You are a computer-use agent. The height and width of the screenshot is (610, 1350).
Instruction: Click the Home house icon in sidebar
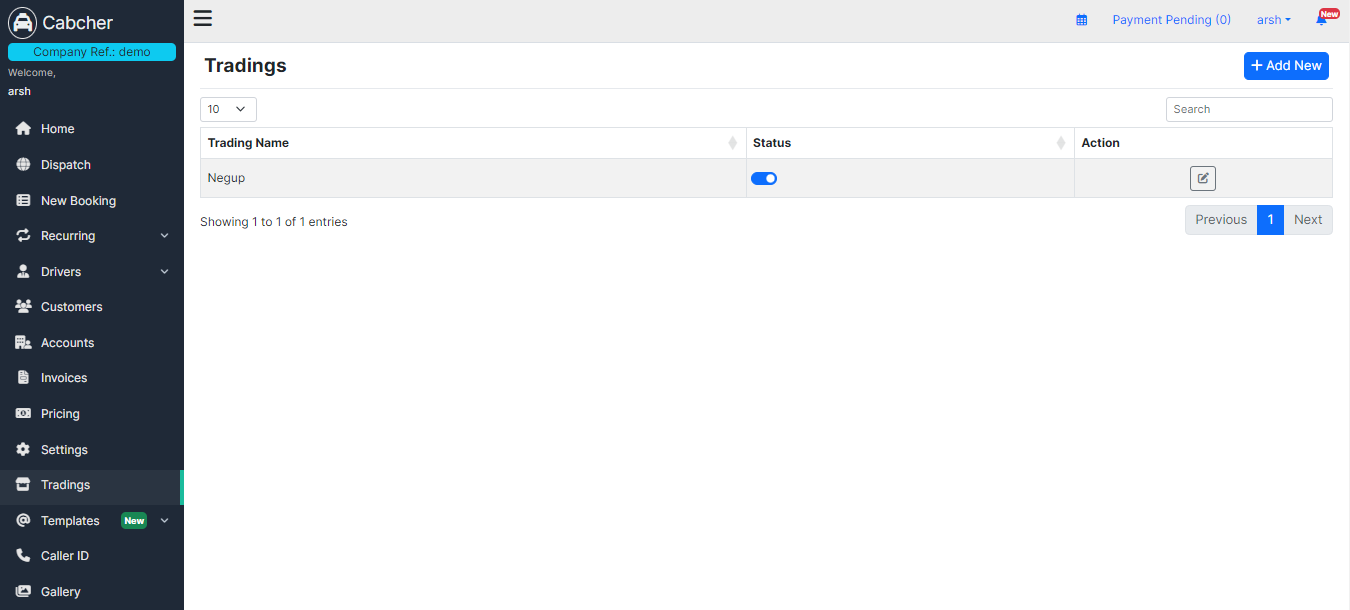[23, 129]
